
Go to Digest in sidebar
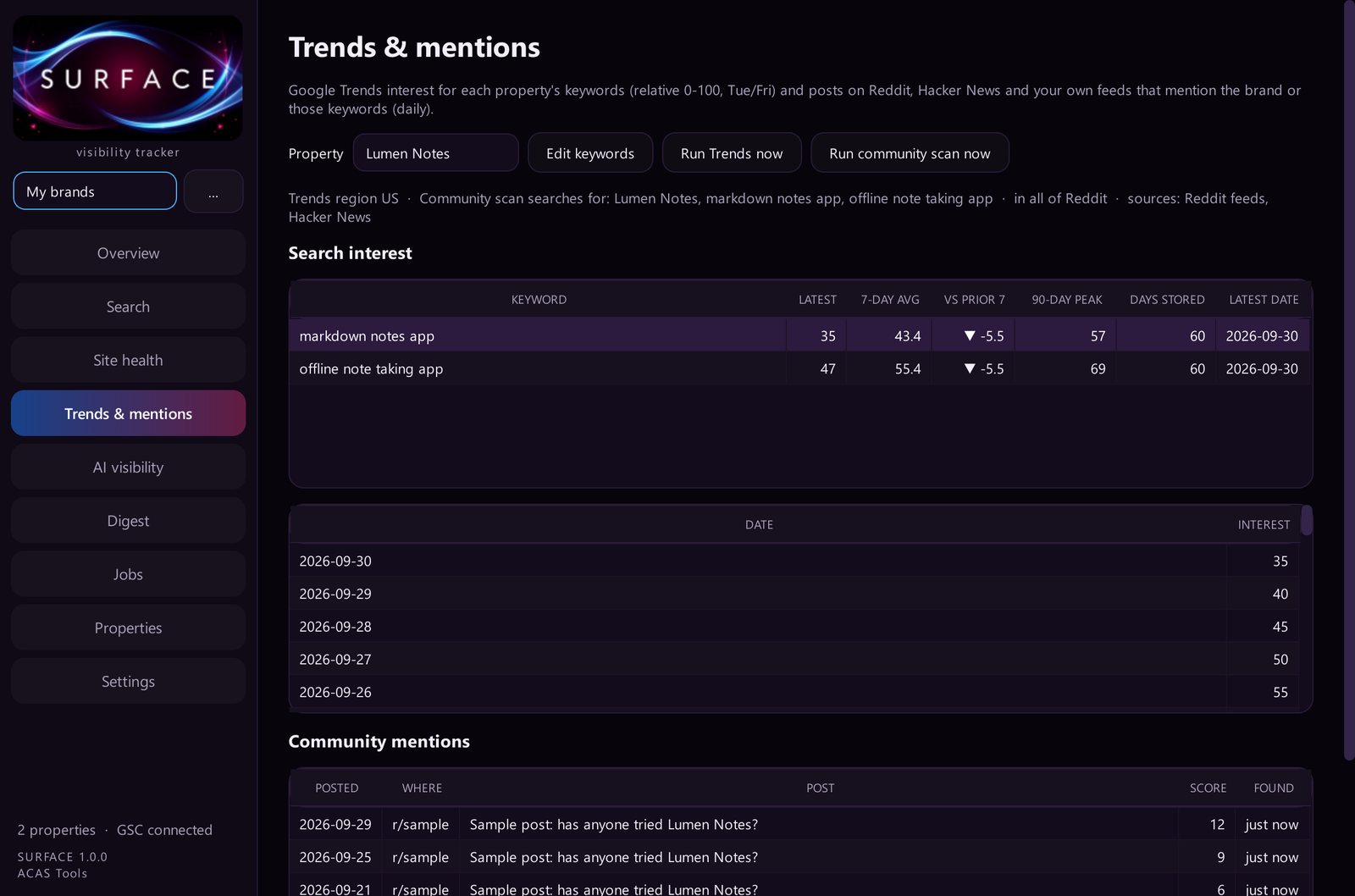point(128,521)
